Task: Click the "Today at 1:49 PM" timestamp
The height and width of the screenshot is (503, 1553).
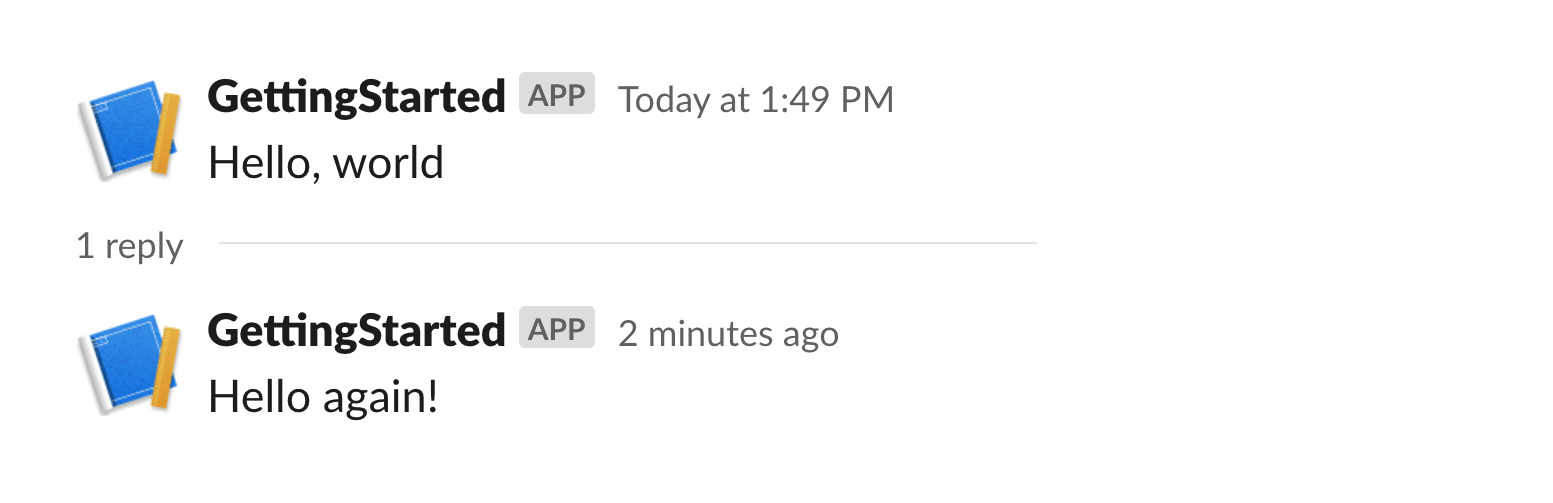Action: [x=756, y=99]
